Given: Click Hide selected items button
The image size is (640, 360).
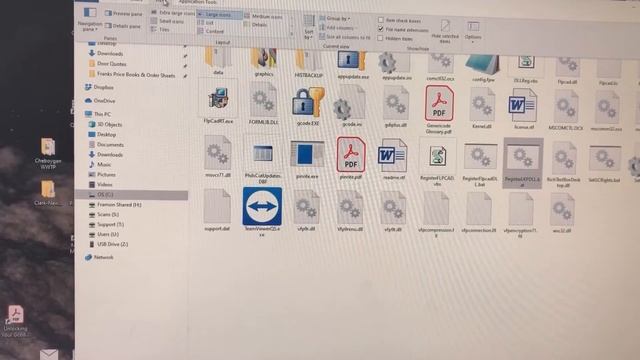Looking at the screenshot, I should [445, 31].
